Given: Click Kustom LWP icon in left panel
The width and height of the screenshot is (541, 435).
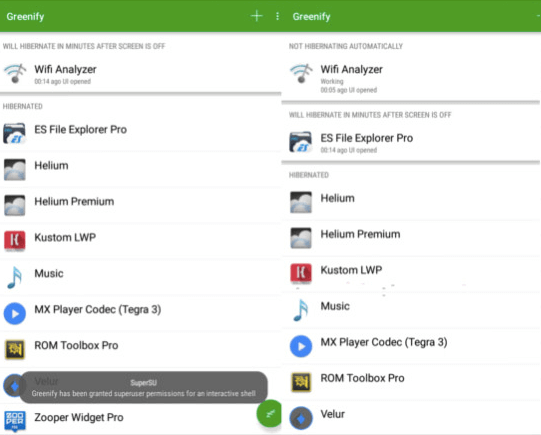Looking at the screenshot, I should 14,241.
